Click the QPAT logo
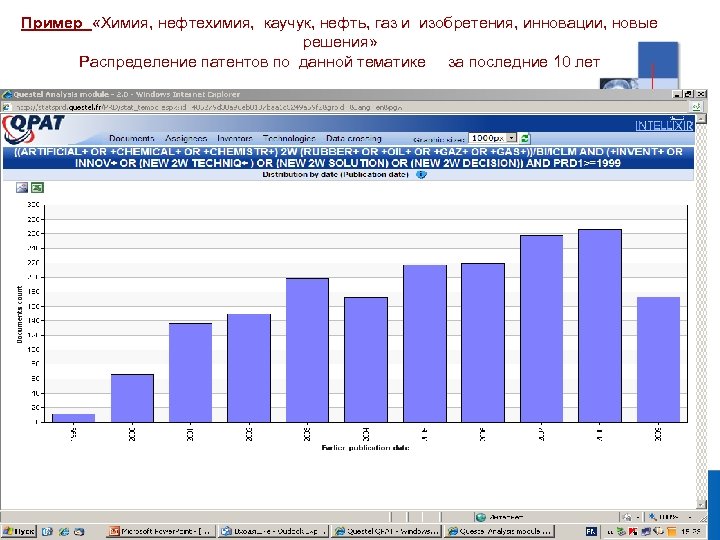This screenshot has width=720, height=540. coord(33,129)
